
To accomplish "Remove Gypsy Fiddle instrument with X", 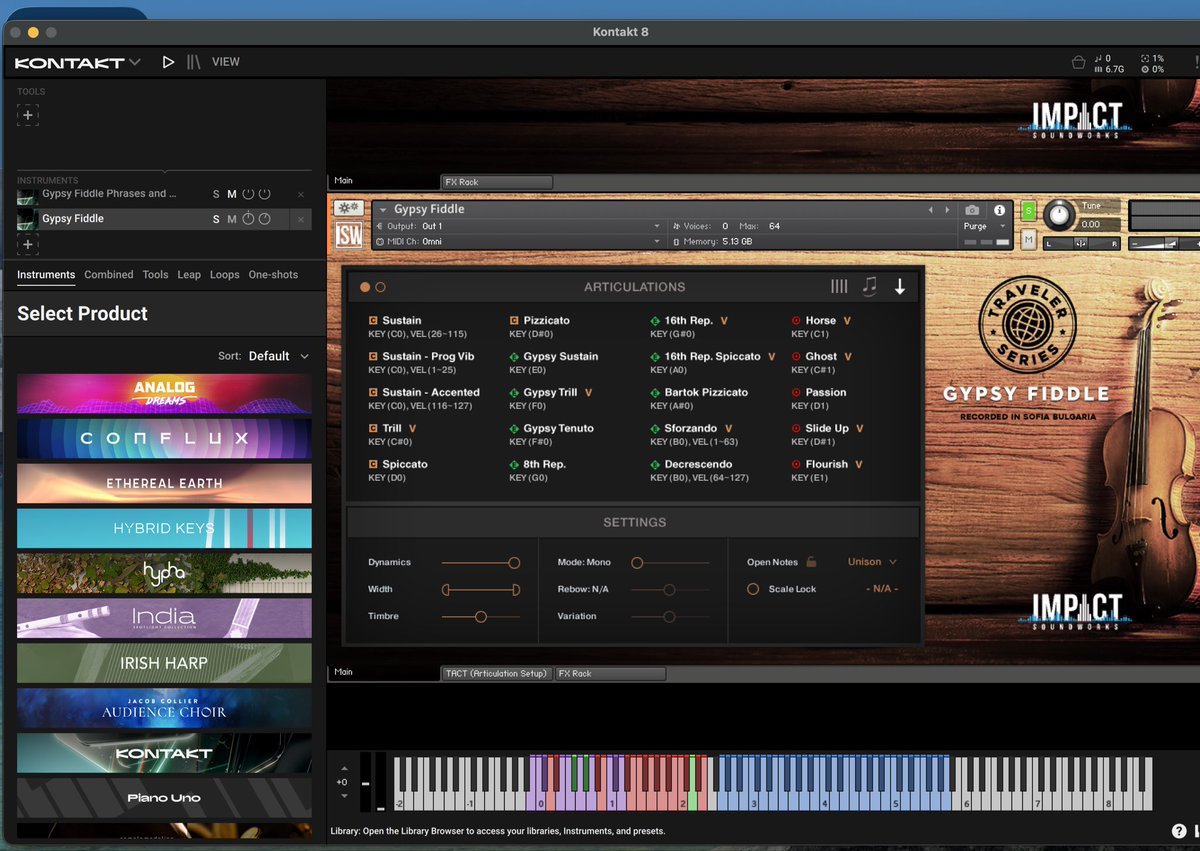I will click(301, 219).
